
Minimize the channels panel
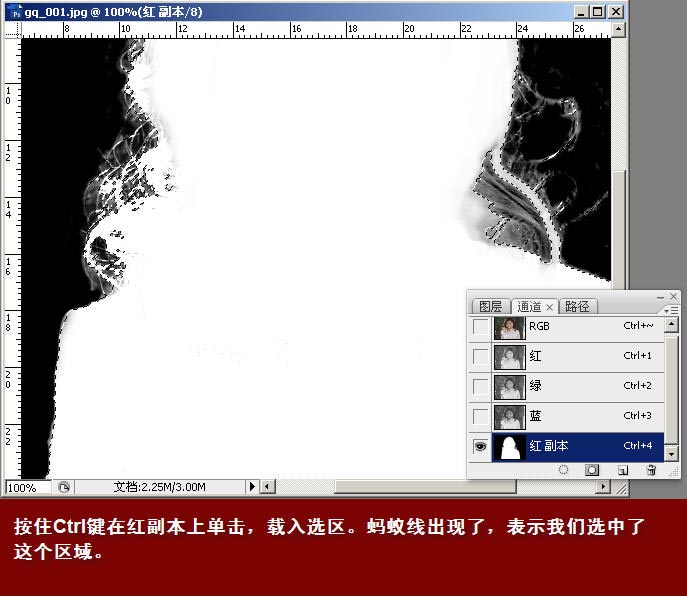659,297
